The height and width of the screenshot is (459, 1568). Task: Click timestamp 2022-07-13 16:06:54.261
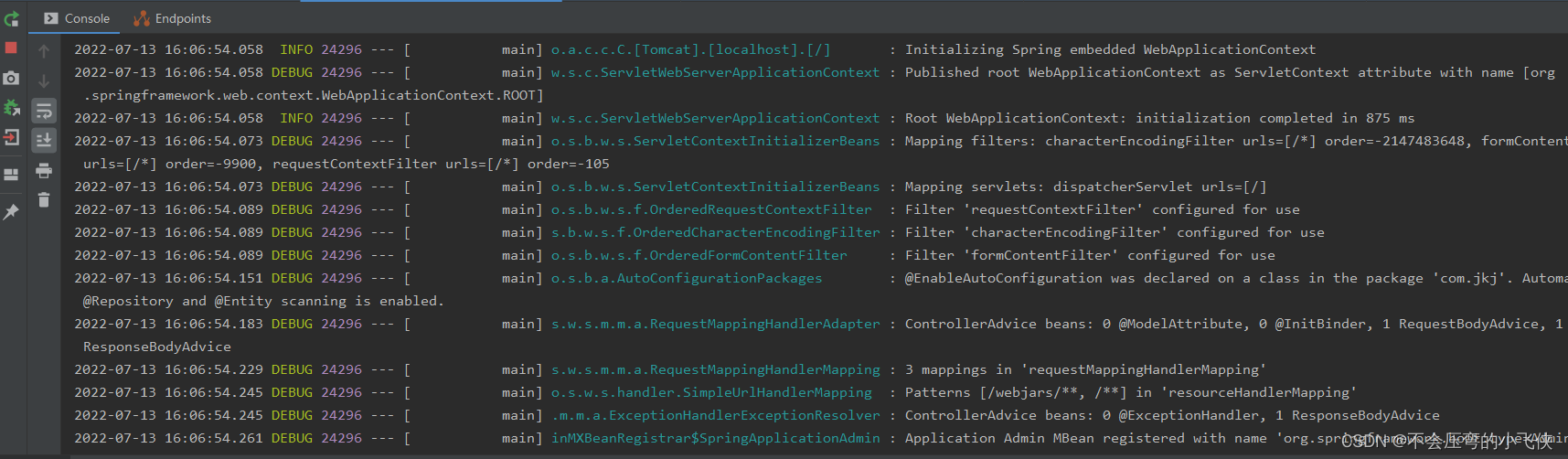pos(168,438)
